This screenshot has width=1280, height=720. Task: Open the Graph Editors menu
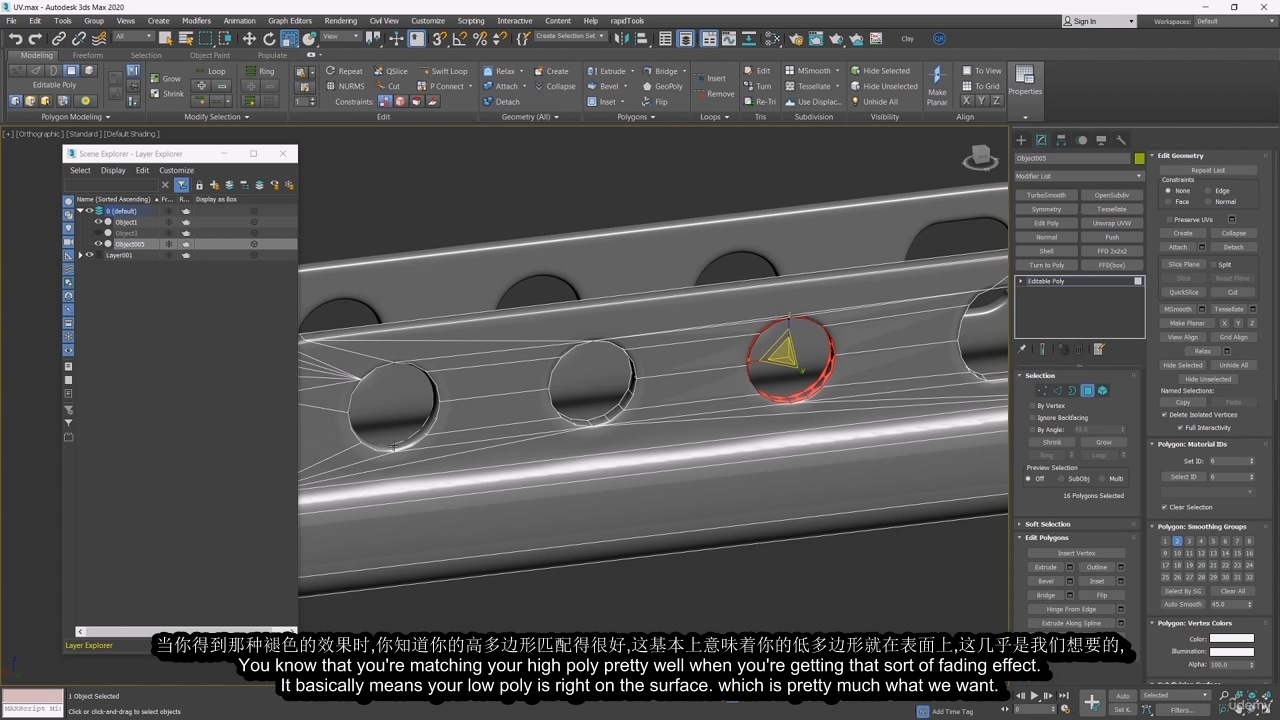(290, 20)
